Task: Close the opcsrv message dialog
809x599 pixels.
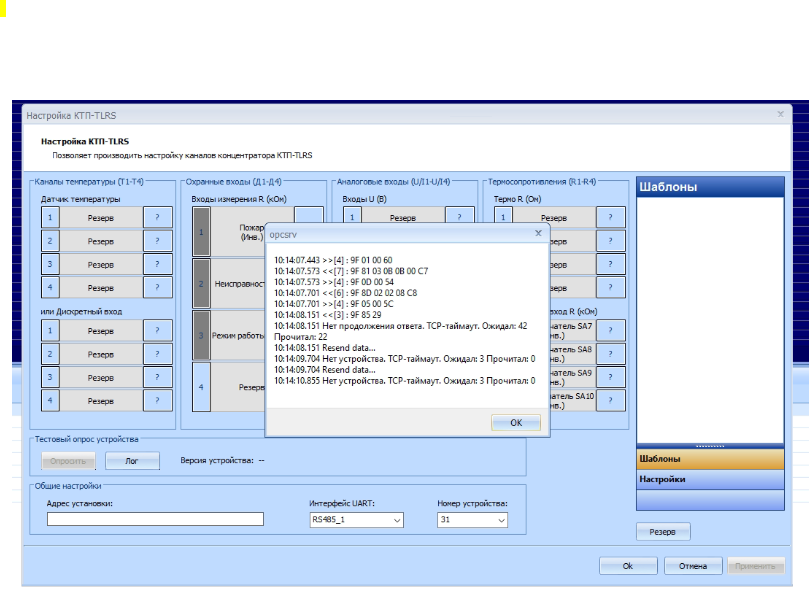Action: [538, 231]
